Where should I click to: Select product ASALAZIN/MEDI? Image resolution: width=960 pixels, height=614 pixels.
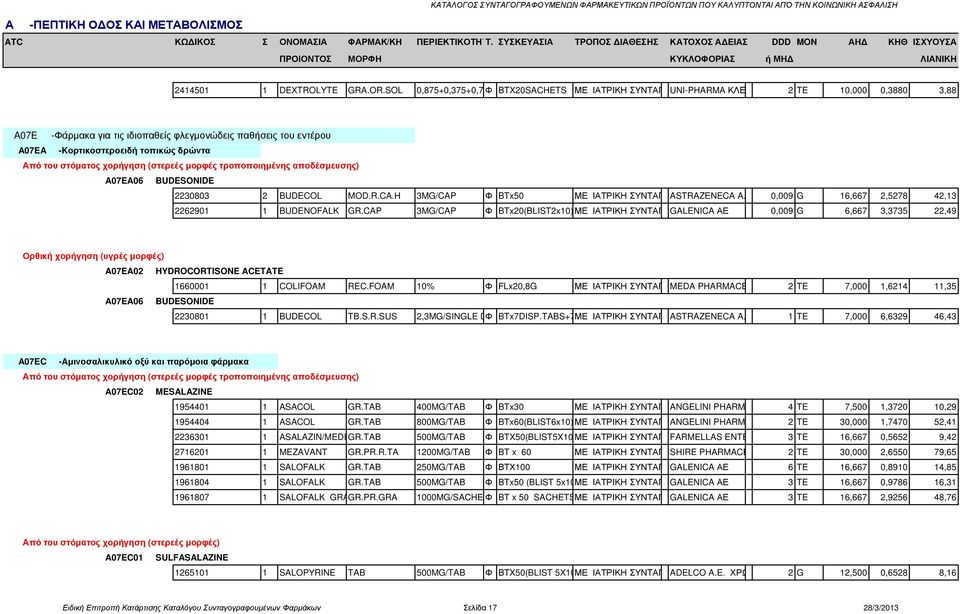[312, 437]
